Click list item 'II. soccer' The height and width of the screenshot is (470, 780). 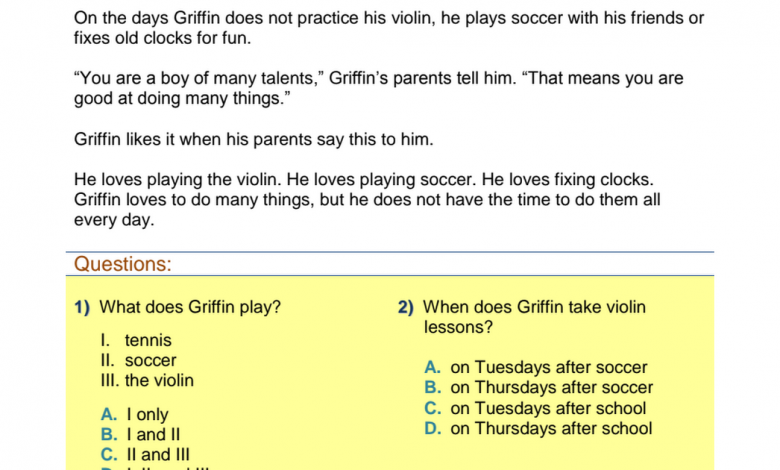pos(138,360)
